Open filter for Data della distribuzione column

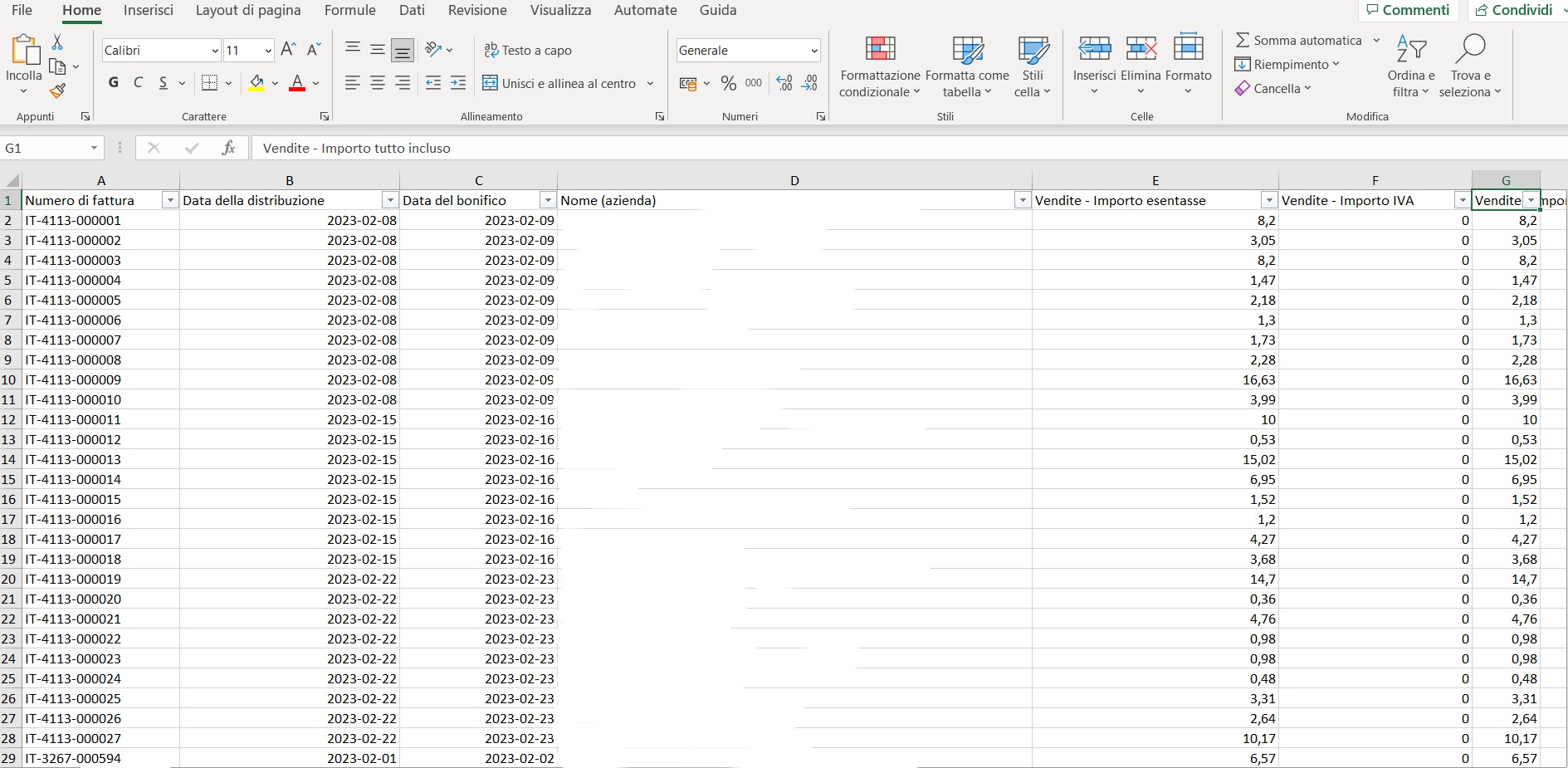point(389,200)
